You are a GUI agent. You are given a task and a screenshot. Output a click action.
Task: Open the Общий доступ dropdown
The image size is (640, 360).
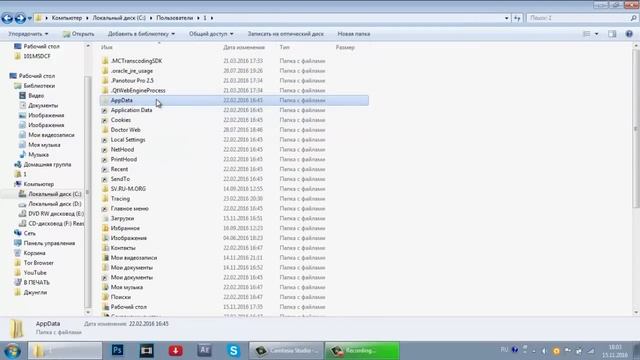[211, 34]
